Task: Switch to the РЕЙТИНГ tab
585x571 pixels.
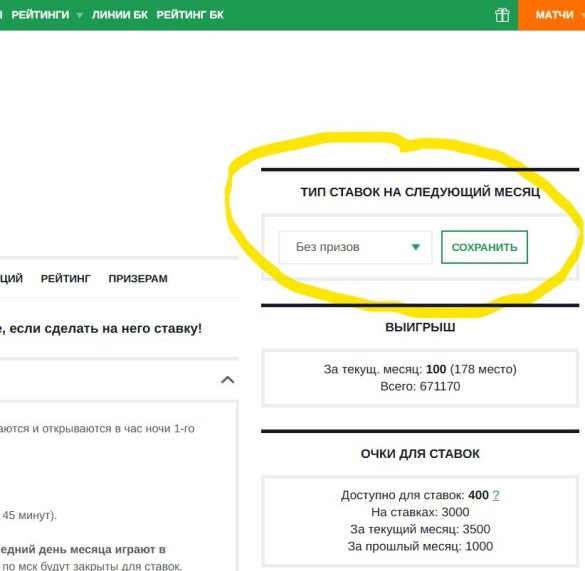Action: (x=66, y=279)
